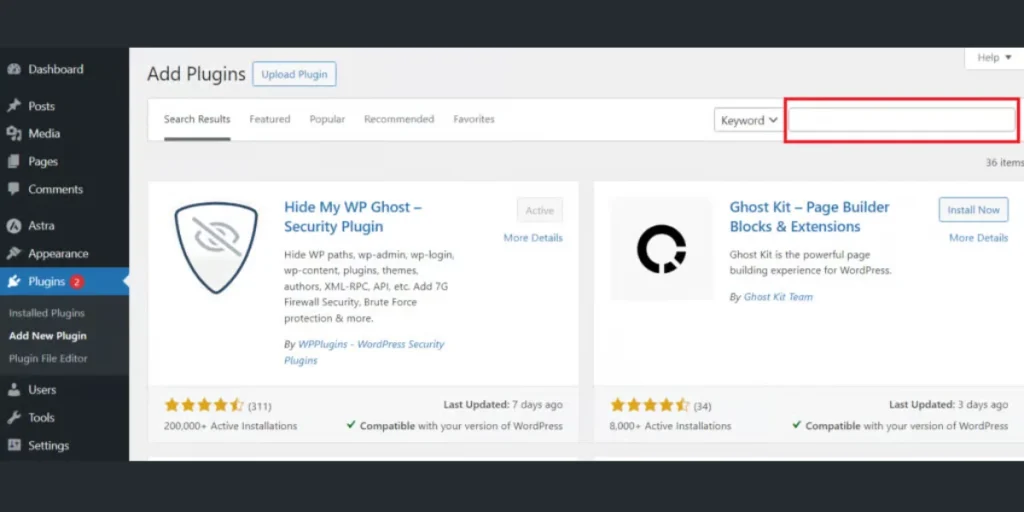1024x512 pixels.
Task: Click the Comments speech bubble icon
Action: pos(14,189)
